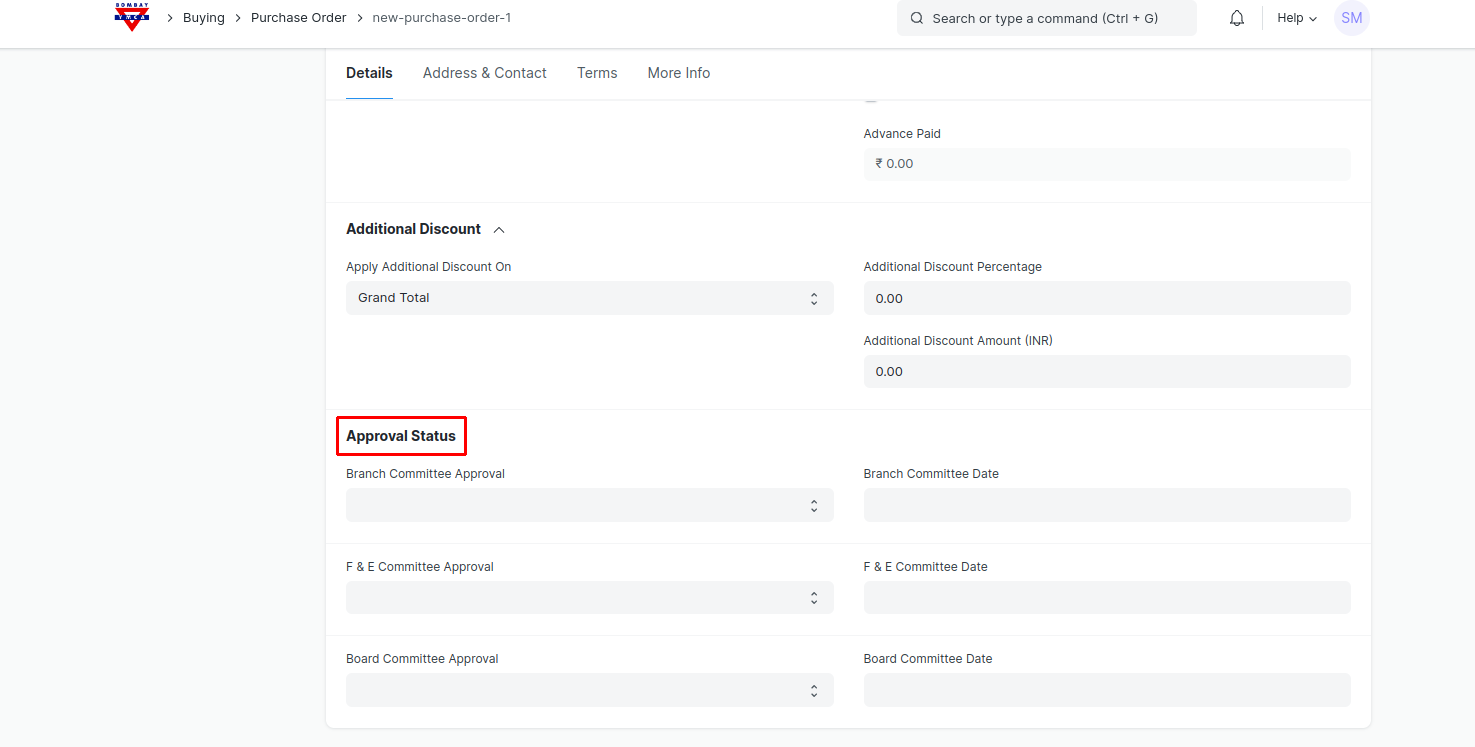
Task: Open the notifications bell icon
Action: (x=1237, y=18)
